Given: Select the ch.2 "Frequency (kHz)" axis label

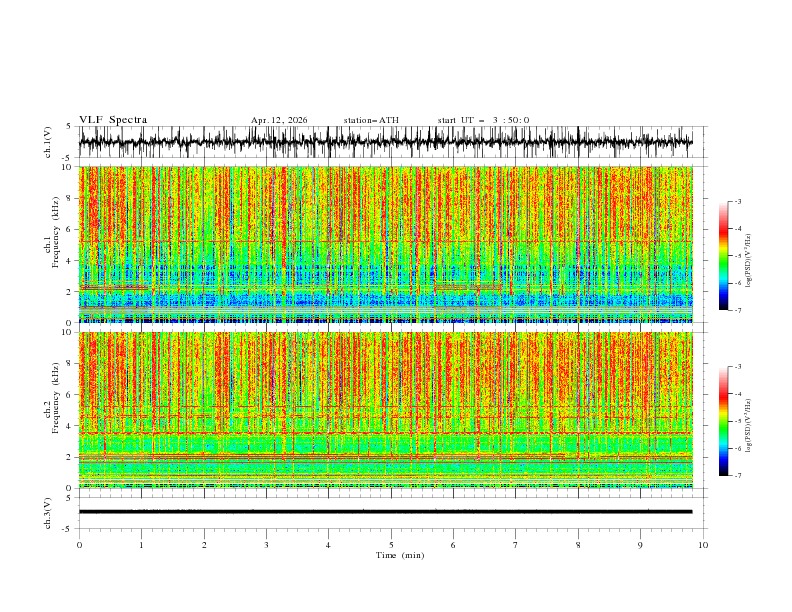Looking at the screenshot, I should [56, 398].
